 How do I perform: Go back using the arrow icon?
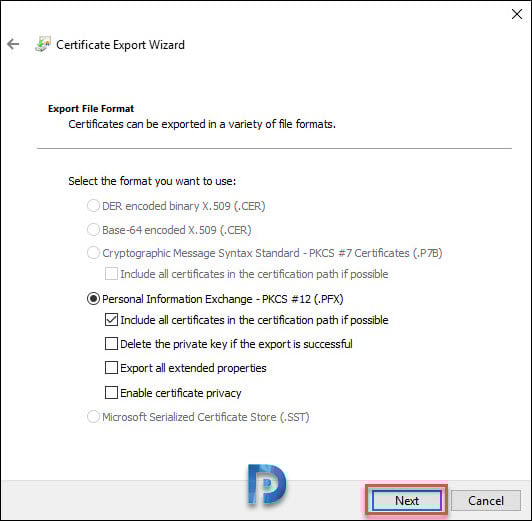pyautogui.click(x=13, y=44)
